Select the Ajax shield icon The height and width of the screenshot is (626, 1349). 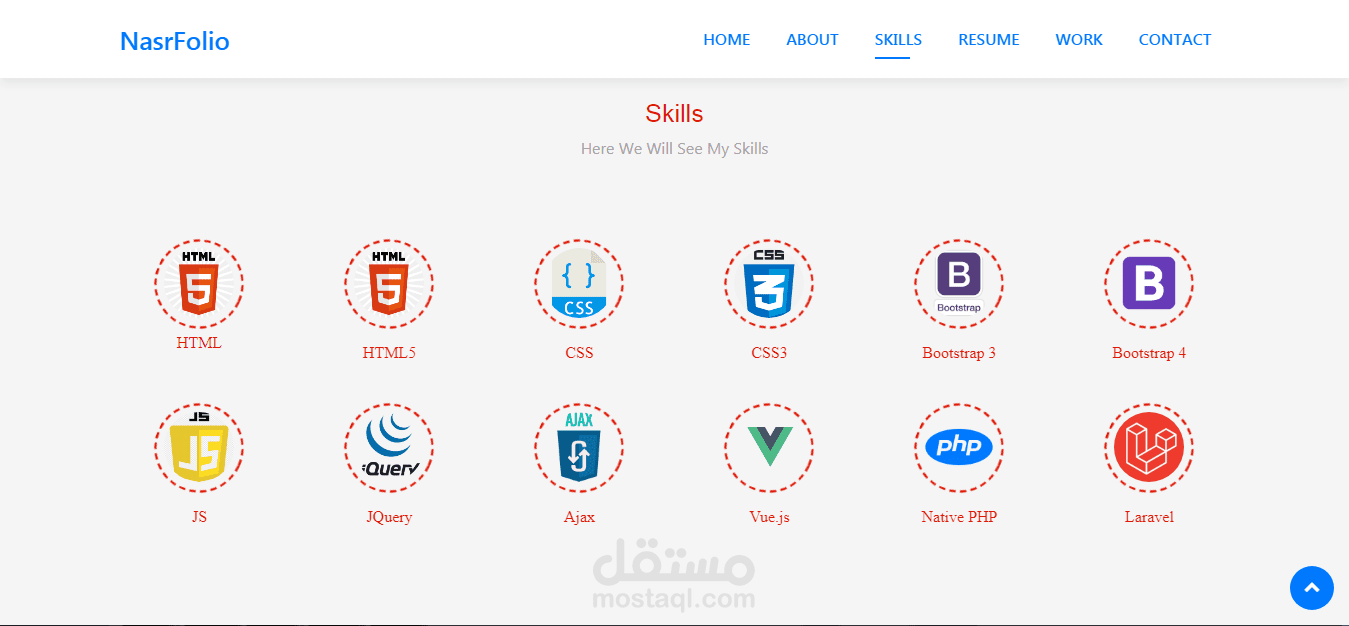pos(578,447)
